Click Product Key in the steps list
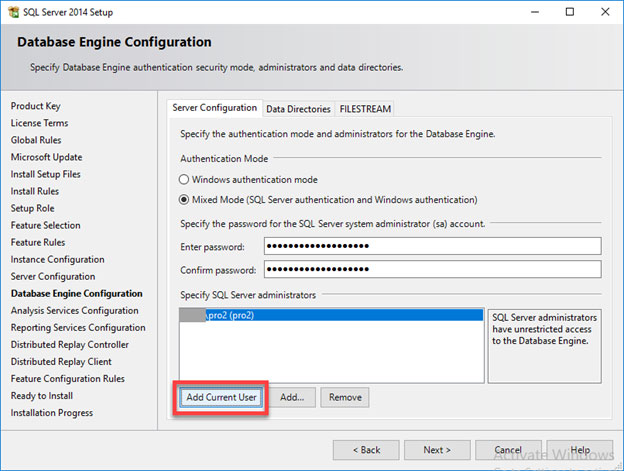This screenshot has height=471, width=624. point(35,106)
